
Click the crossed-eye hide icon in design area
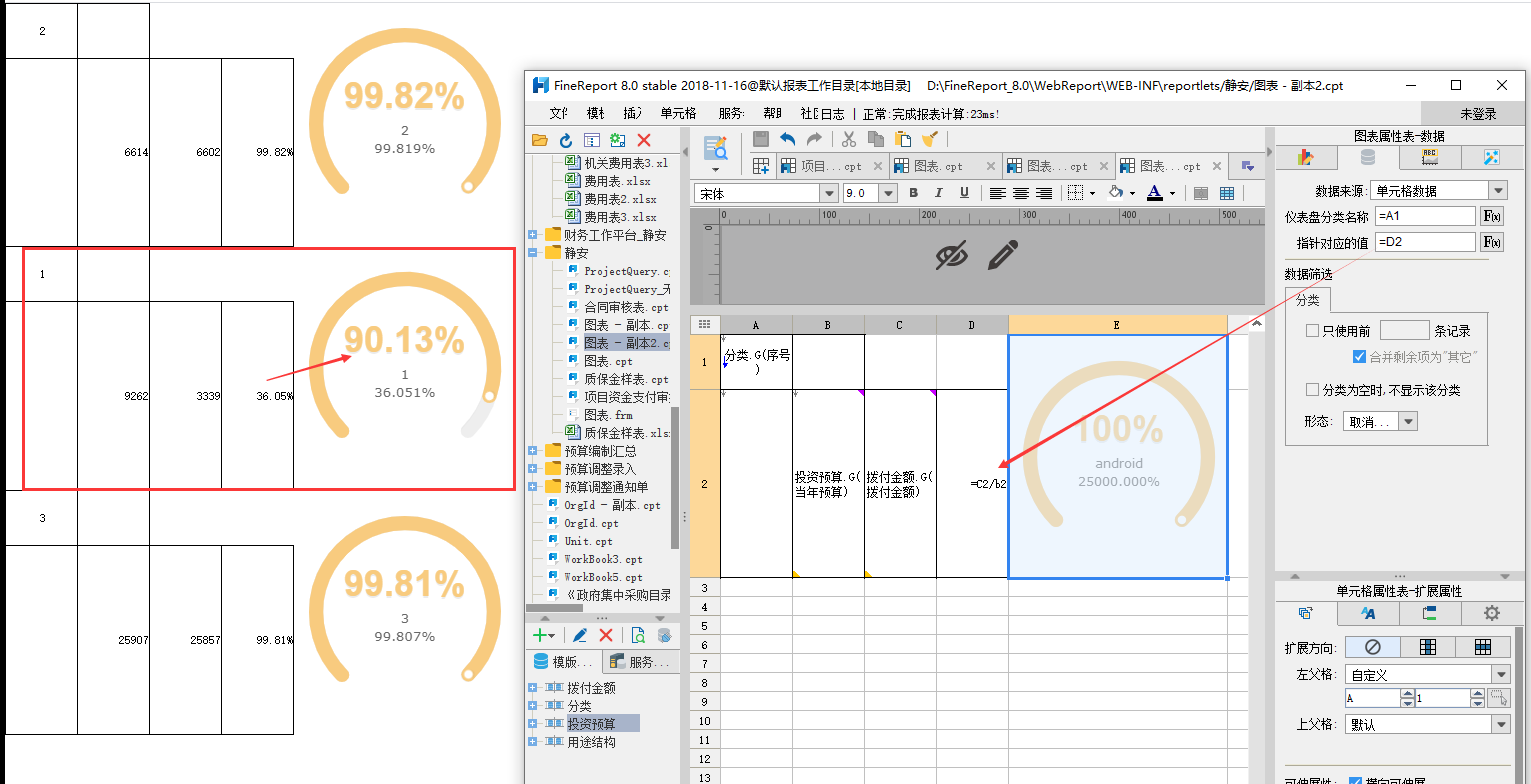coord(952,255)
